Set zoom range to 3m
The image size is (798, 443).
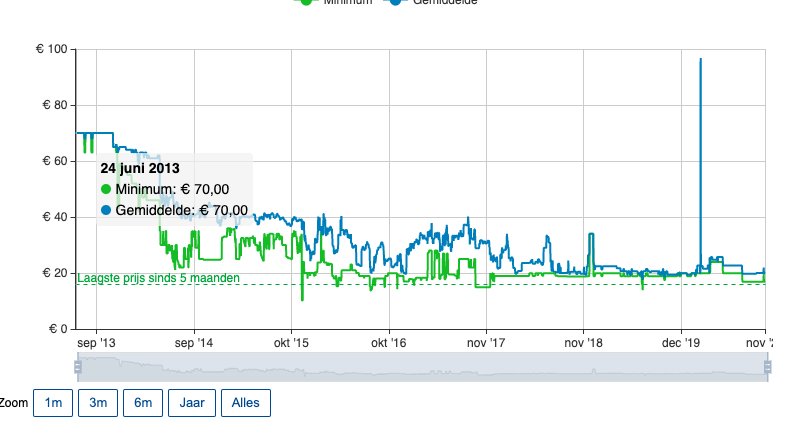click(98, 403)
